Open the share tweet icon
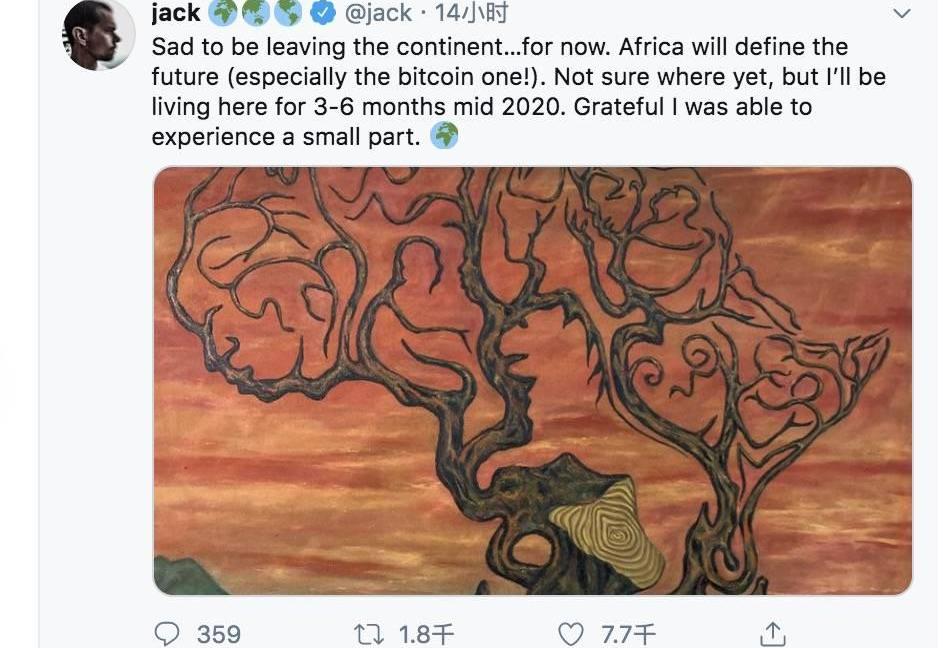The width and height of the screenshot is (952, 648). tap(773, 633)
